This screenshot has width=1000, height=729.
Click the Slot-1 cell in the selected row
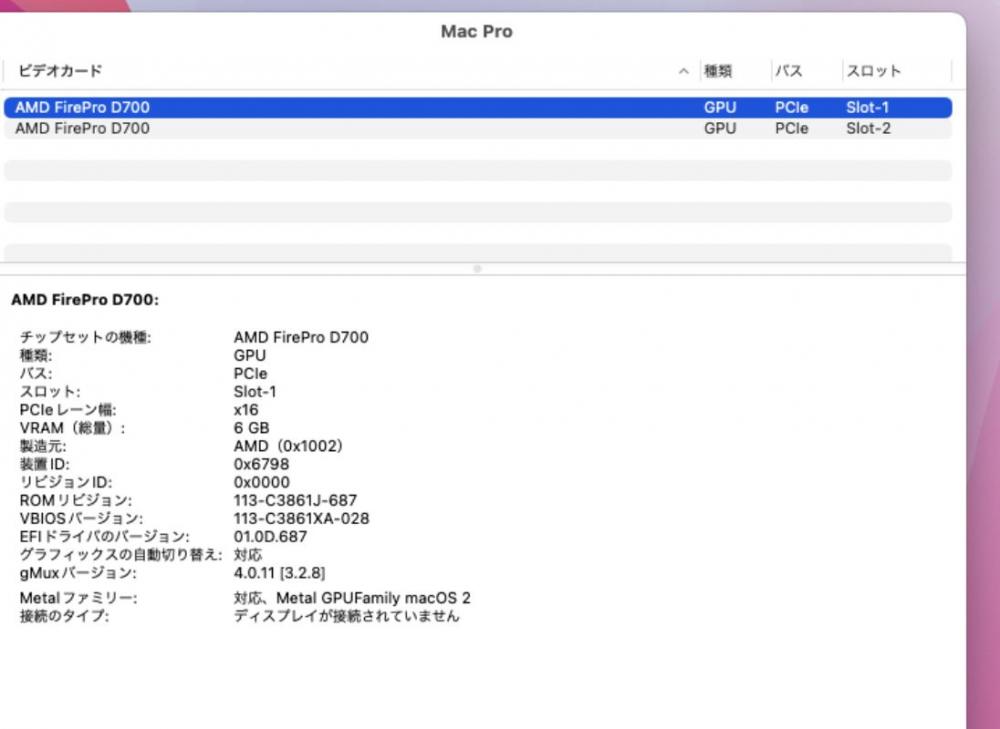867,107
